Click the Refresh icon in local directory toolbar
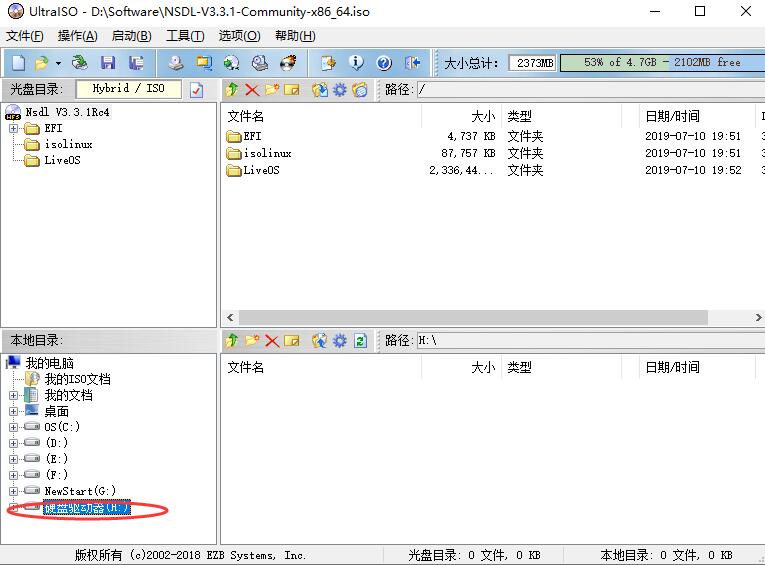This screenshot has height=565, width=765. pos(360,341)
